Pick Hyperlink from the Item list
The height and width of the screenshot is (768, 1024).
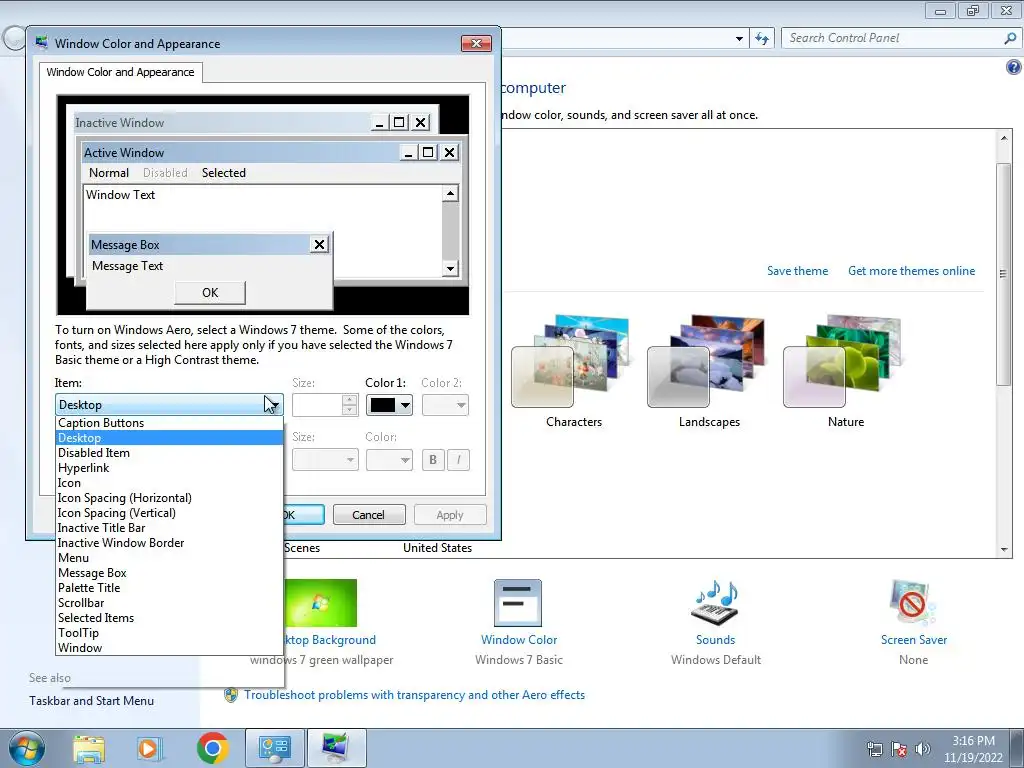[169, 468]
